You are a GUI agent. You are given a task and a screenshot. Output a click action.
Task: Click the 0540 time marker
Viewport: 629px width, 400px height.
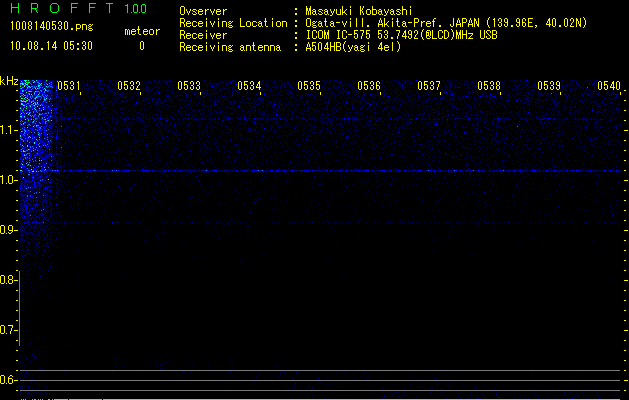pyautogui.click(x=609, y=86)
